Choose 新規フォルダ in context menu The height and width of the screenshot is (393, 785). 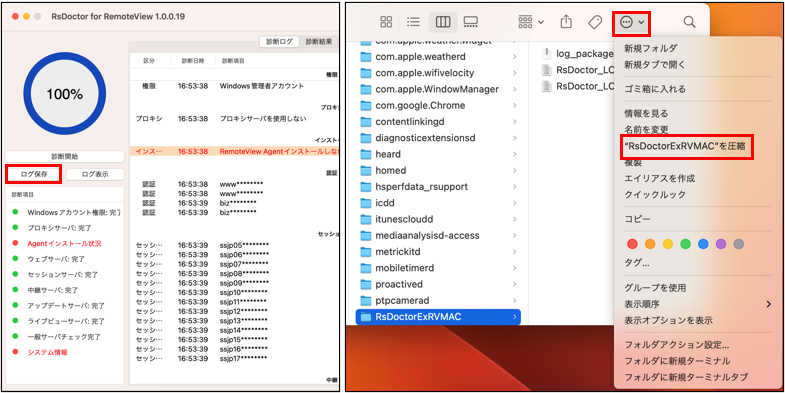coord(650,49)
